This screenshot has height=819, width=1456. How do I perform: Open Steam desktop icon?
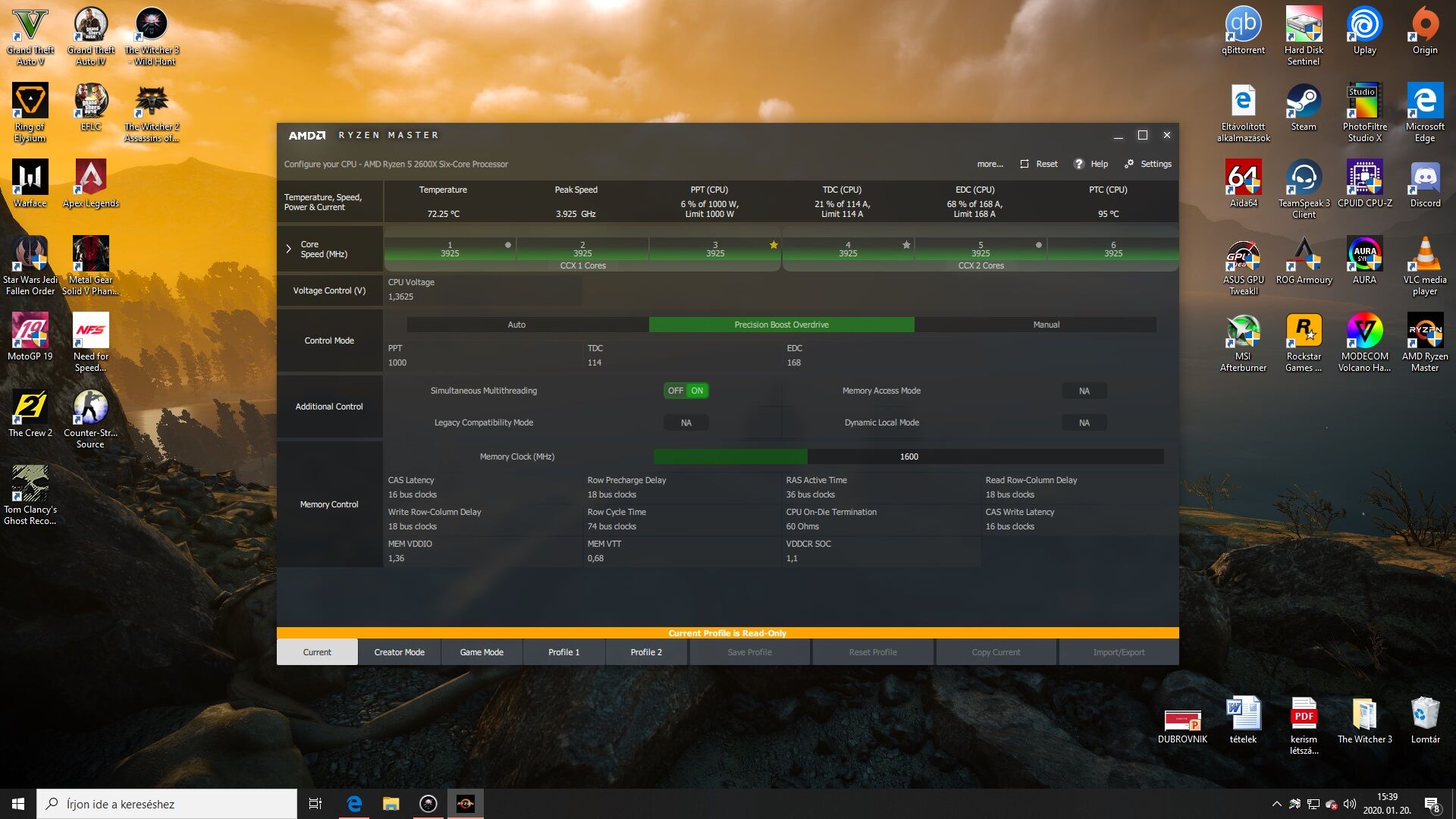1304,107
